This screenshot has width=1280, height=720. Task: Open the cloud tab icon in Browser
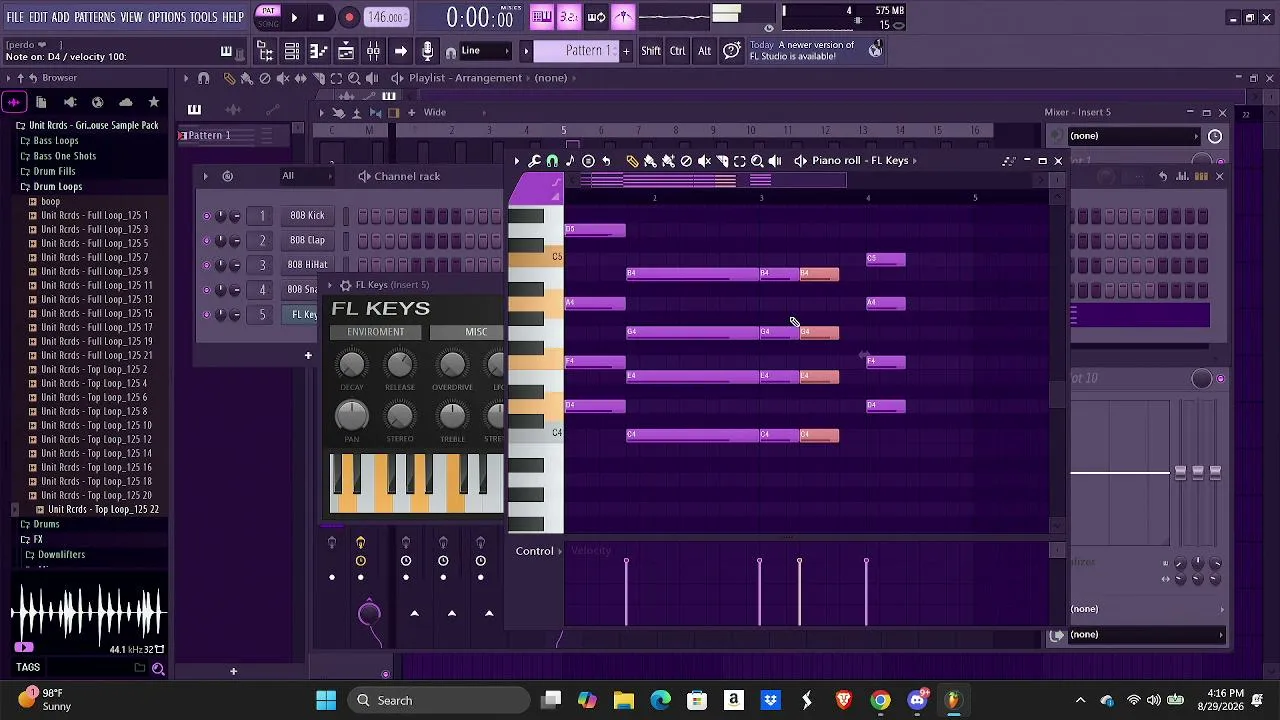tap(125, 102)
